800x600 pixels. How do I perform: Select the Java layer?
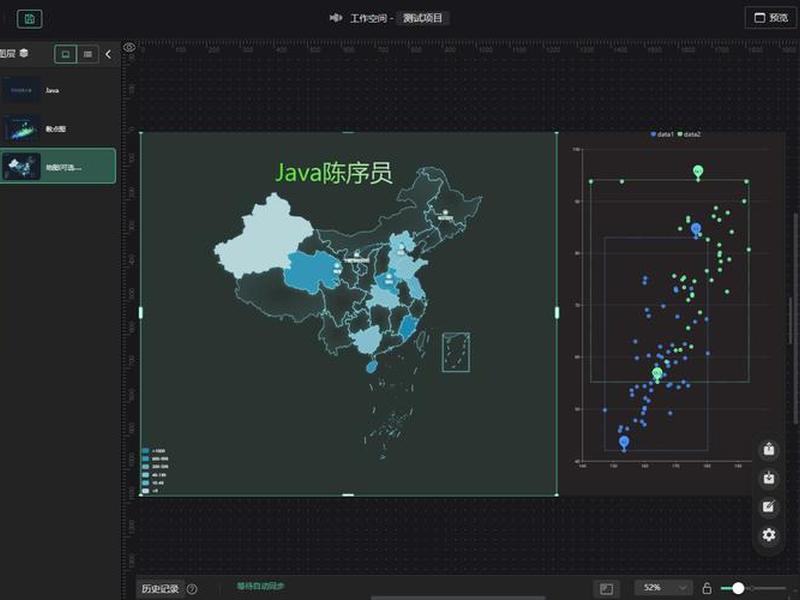(58, 90)
